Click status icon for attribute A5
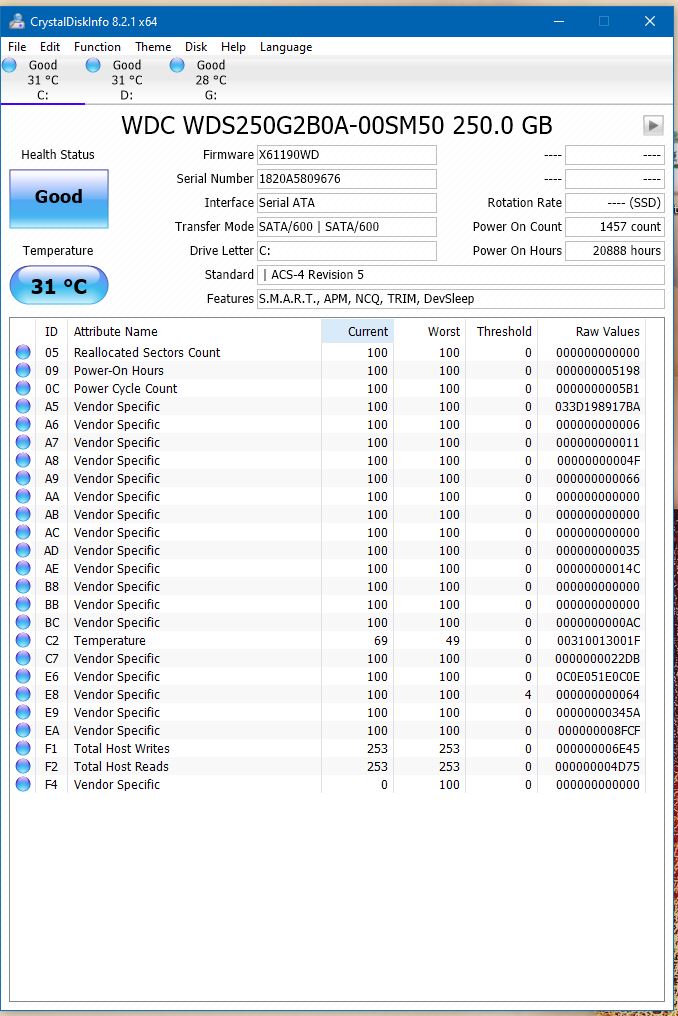 click(23, 406)
